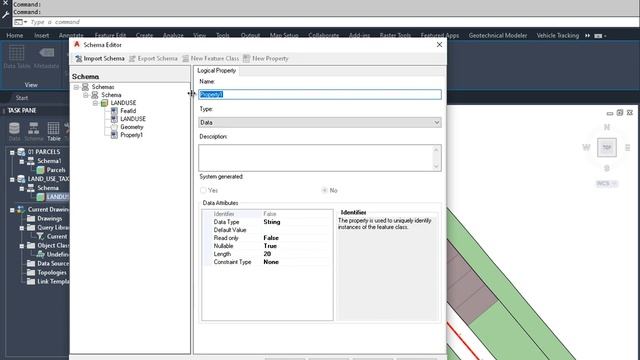Image resolution: width=640 pixels, height=360 pixels.
Task: Click the Data Type String value
Action: click(272, 222)
